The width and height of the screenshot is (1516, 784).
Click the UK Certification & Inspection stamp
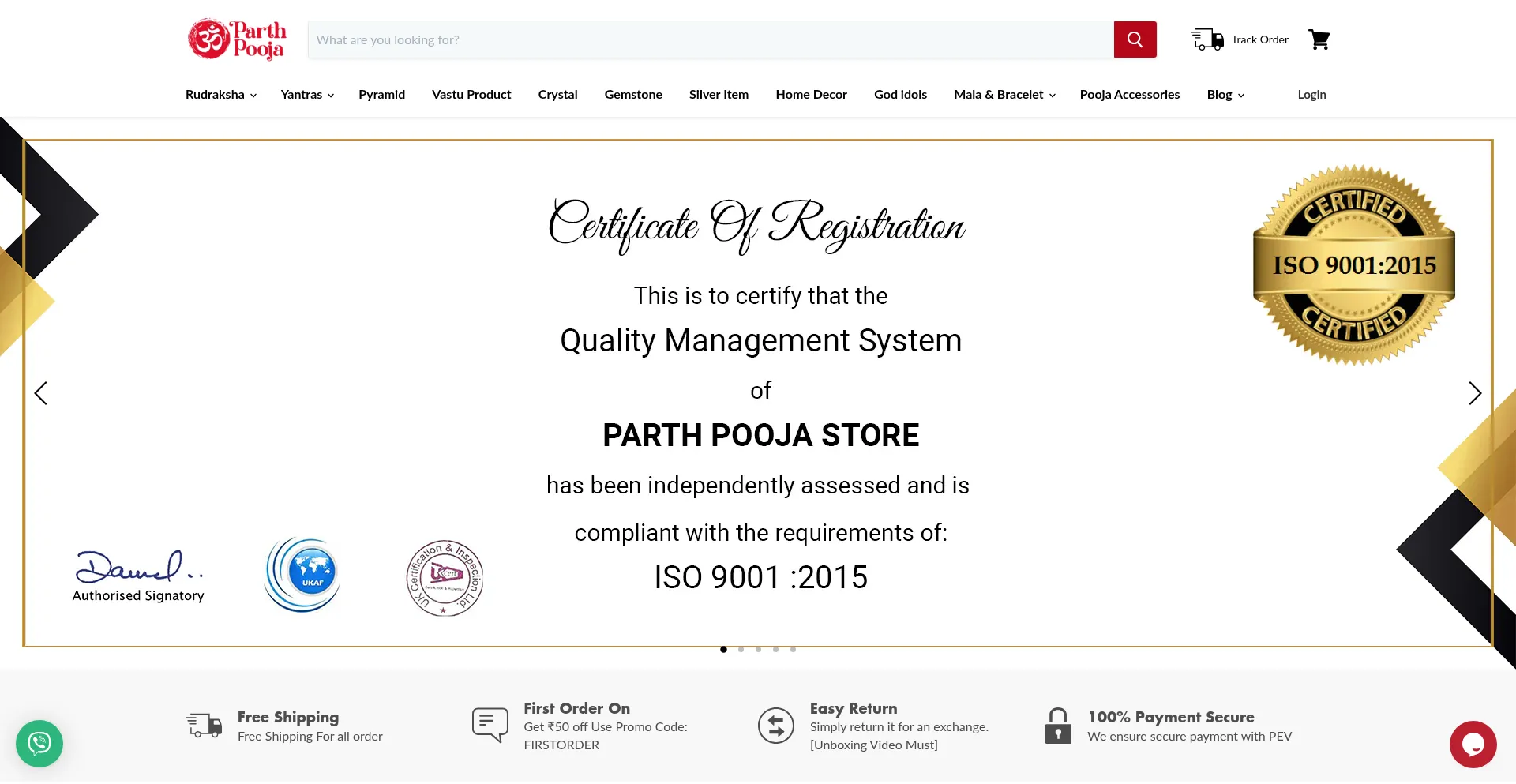pyautogui.click(x=445, y=578)
